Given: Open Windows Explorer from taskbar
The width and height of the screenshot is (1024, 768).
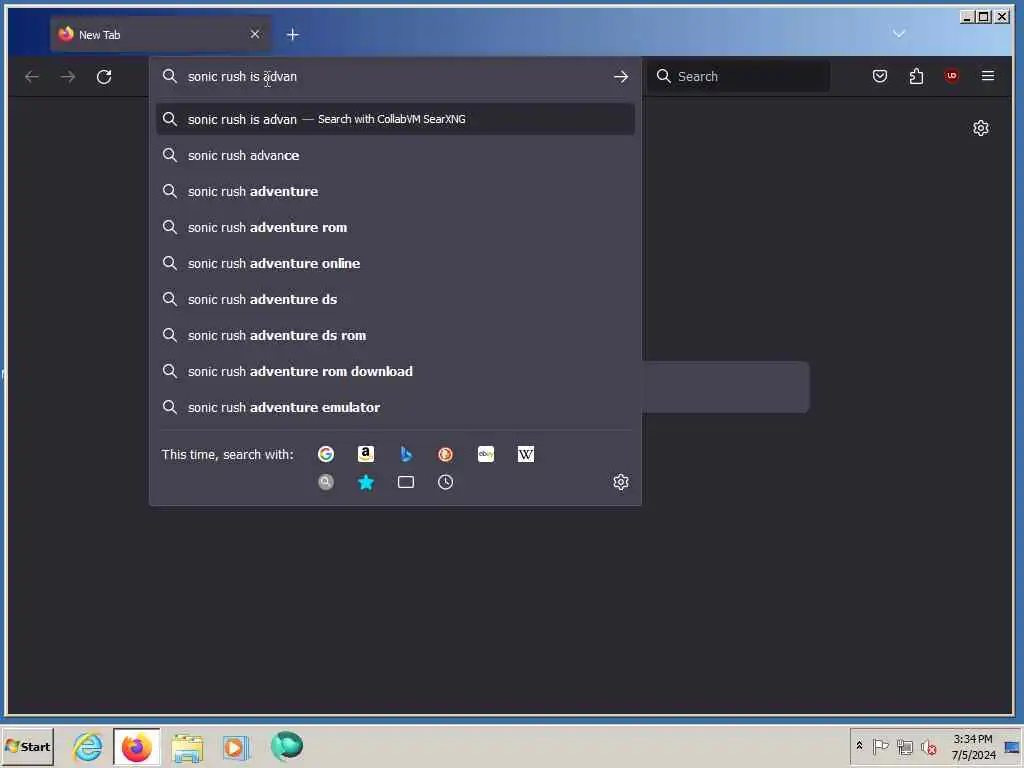Looking at the screenshot, I should pyautogui.click(x=187, y=746).
